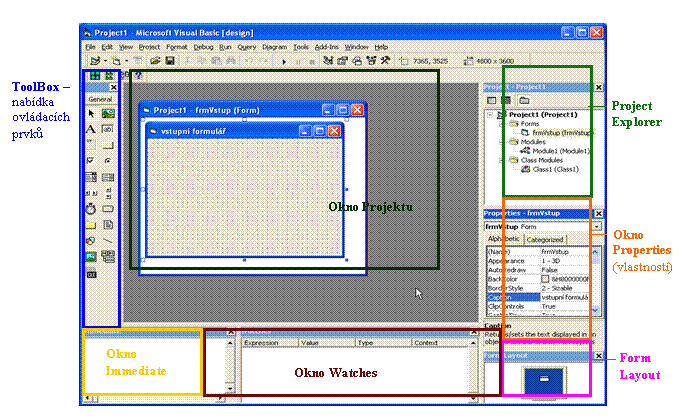700x420 pixels.
Task: Click the Project Explorer toolbar icon
Action: [x=328, y=61]
